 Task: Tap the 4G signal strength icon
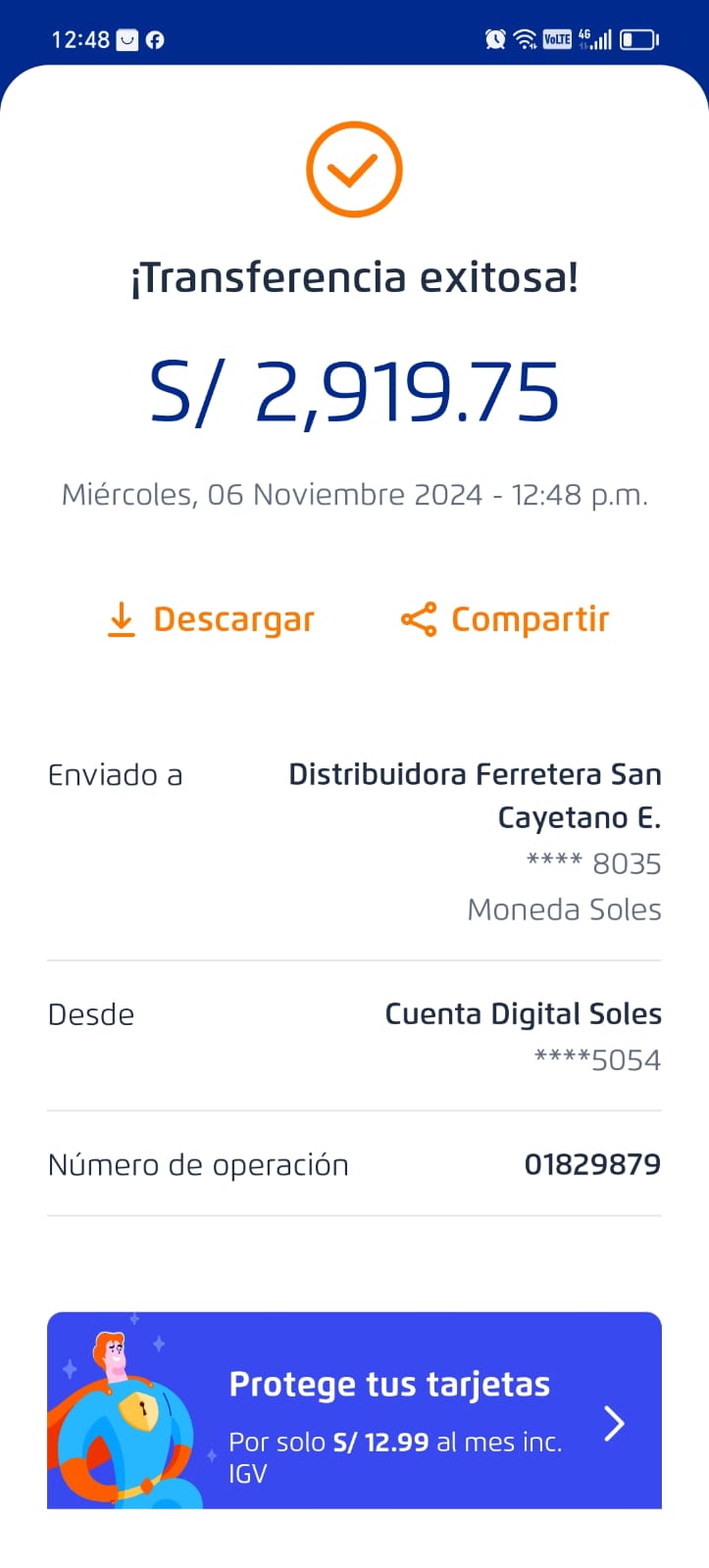coord(594,39)
